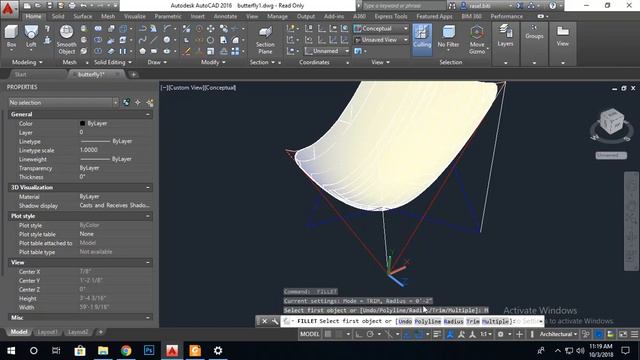Choose the Trim option in command line
640x360 pixels.
[x=473, y=321]
